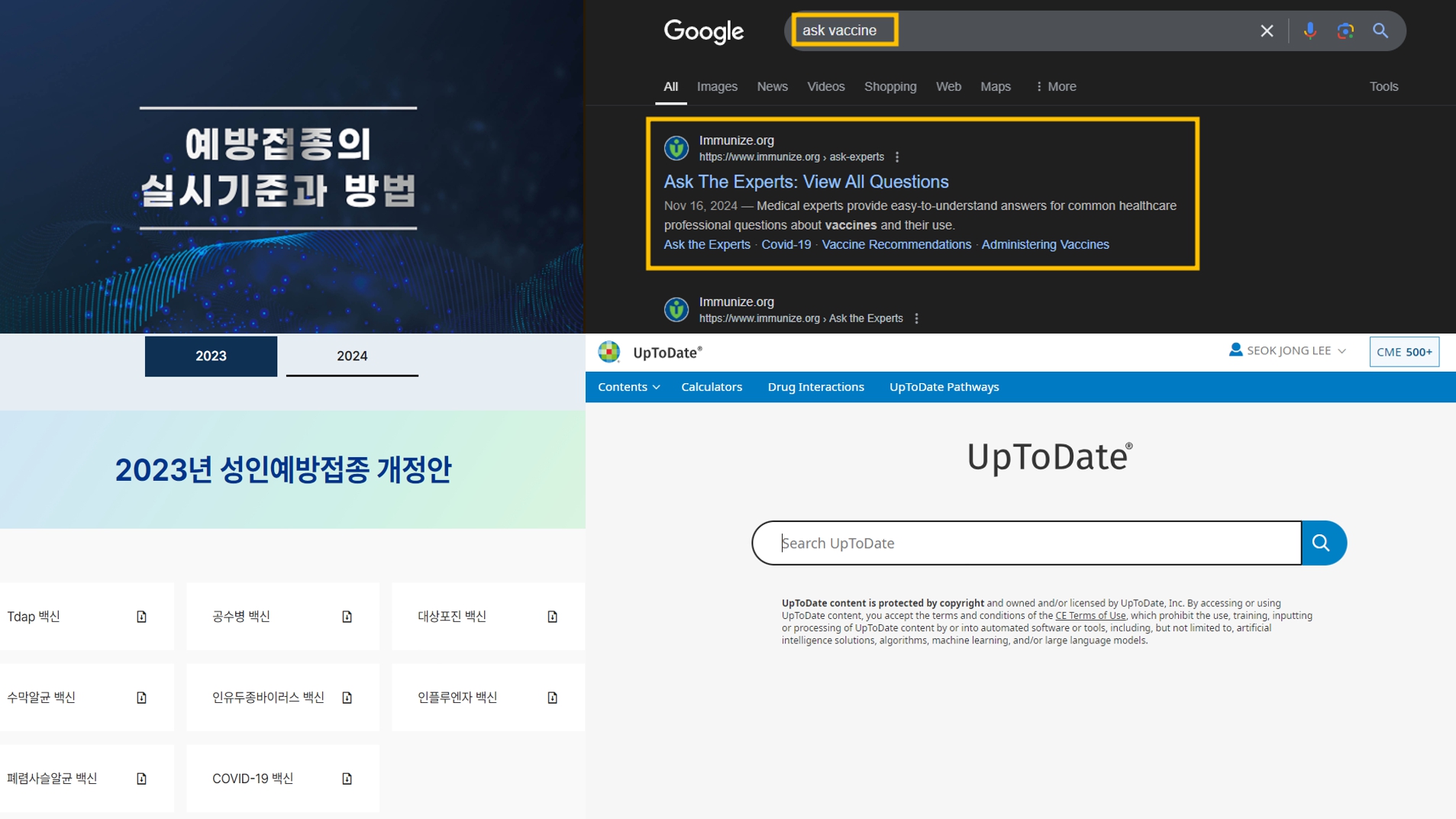Image resolution: width=1456 pixels, height=819 pixels.
Task: Switch to the Maps tab in Google
Action: click(995, 86)
